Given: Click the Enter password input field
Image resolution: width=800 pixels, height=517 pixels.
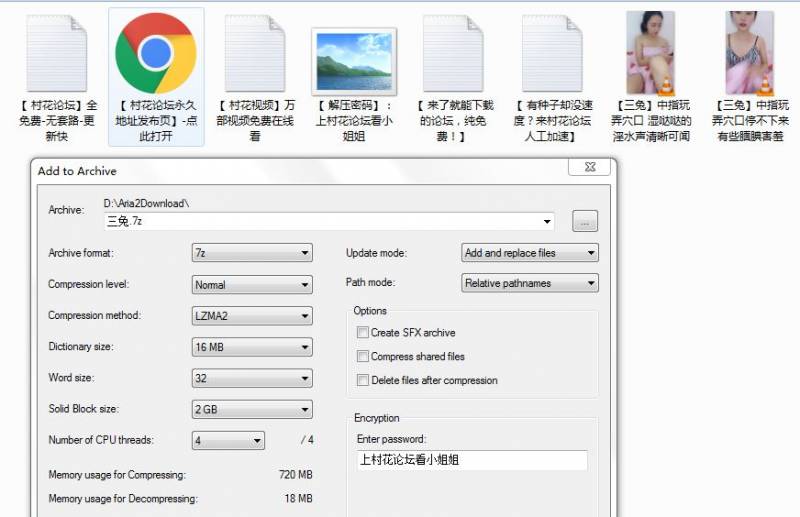Looking at the screenshot, I should tap(471, 460).
